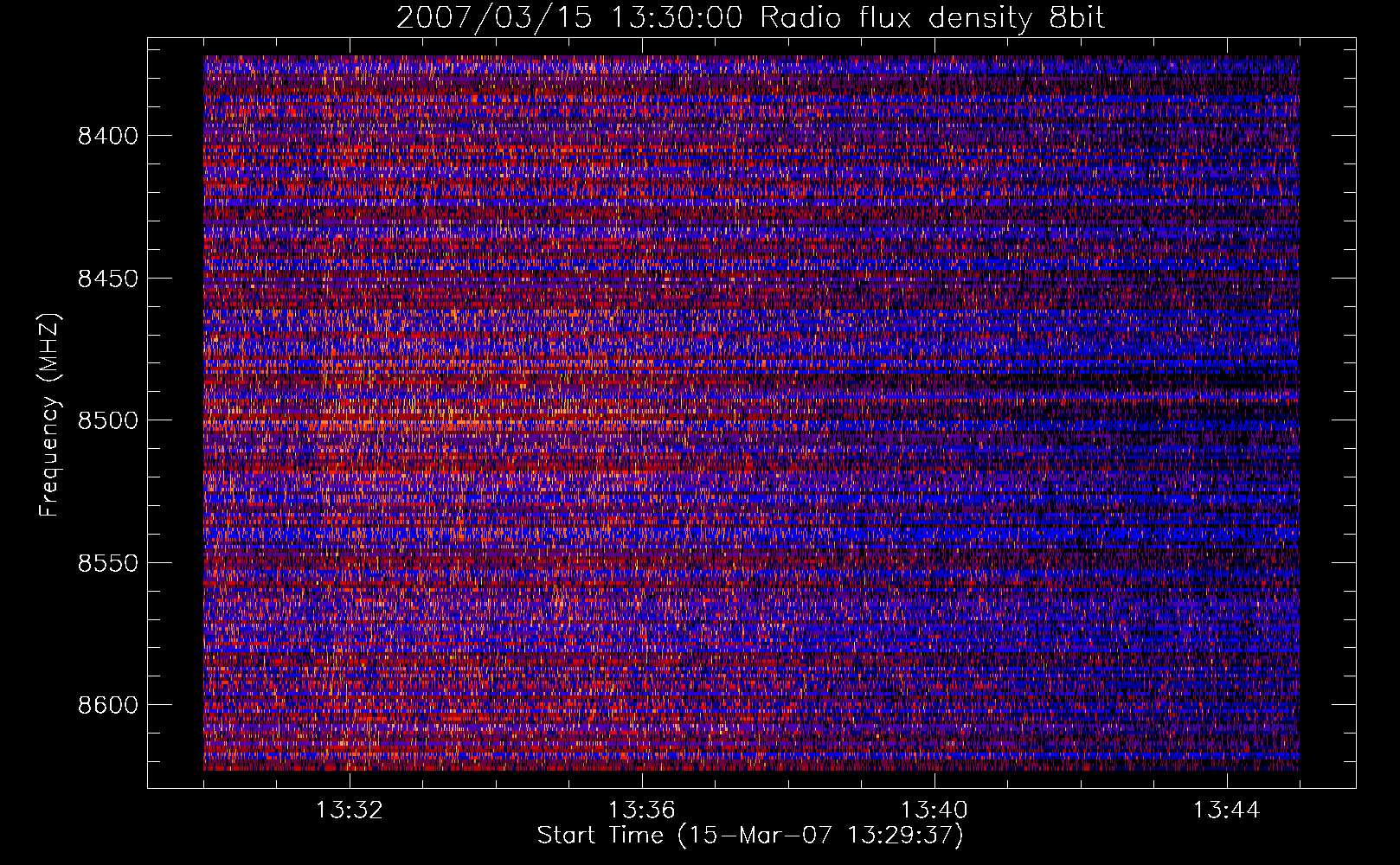
Task: Click the 8600 frequency axis label
Action: tap(107, 705)
